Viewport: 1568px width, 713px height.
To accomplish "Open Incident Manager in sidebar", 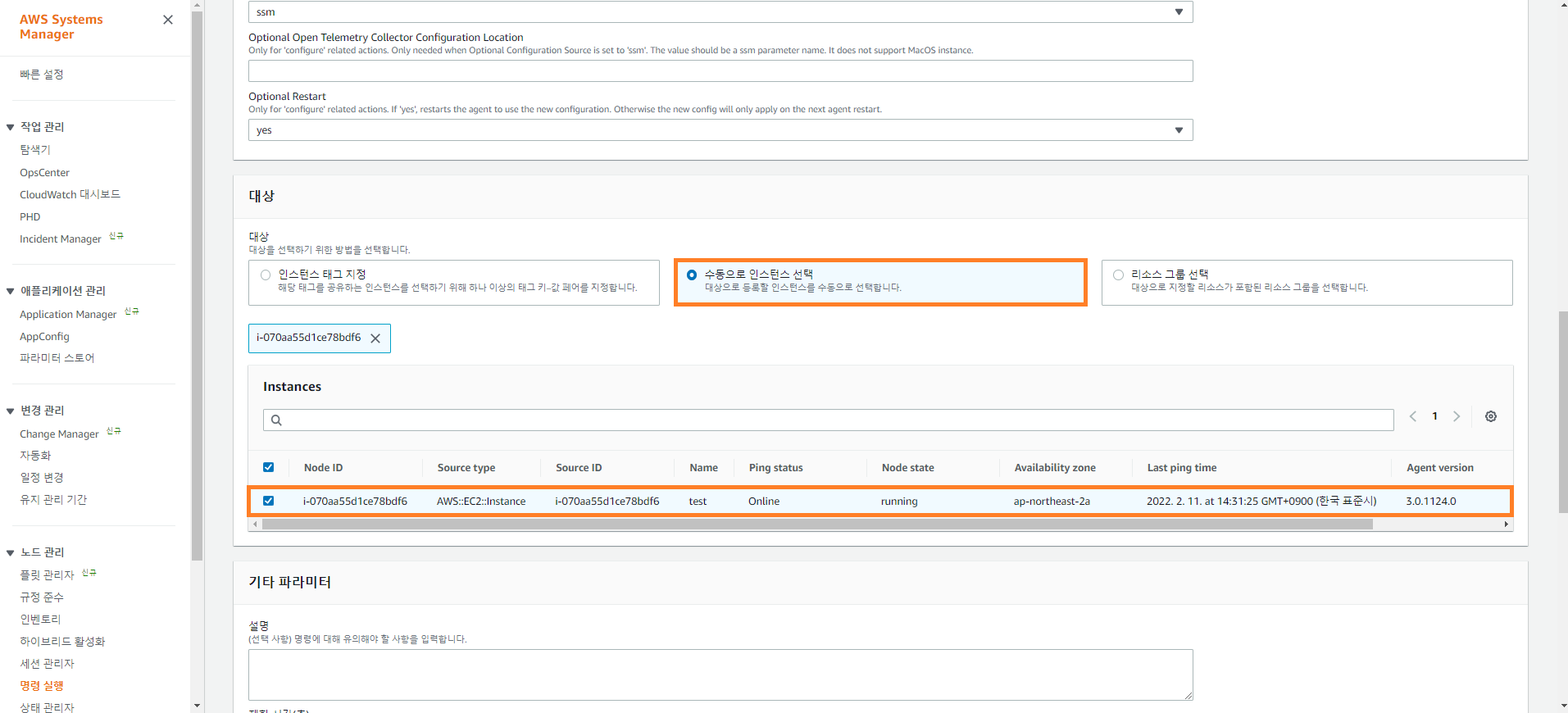I will click(61, 239).
